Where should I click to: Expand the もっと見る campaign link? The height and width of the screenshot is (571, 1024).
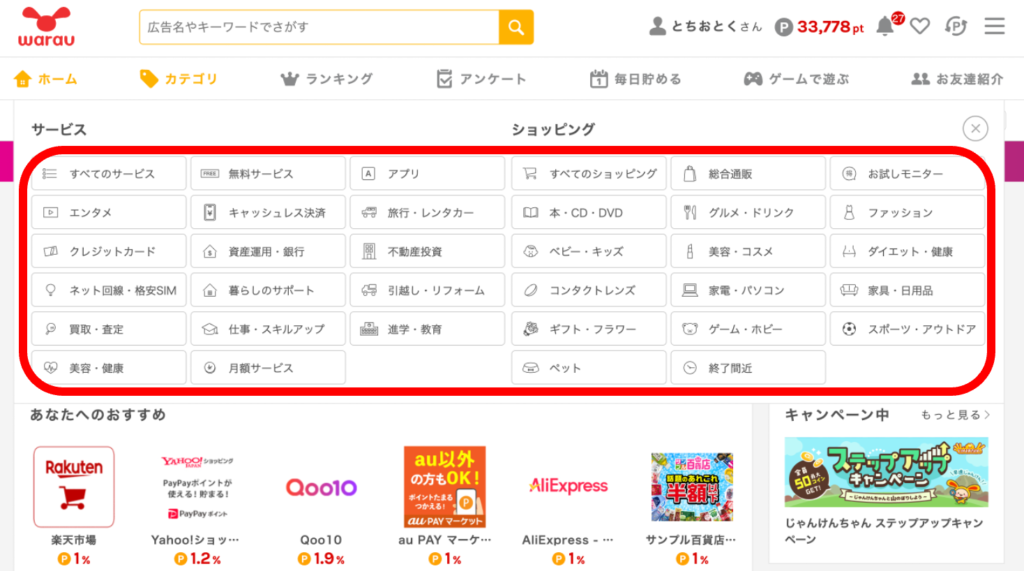[955, 415]
